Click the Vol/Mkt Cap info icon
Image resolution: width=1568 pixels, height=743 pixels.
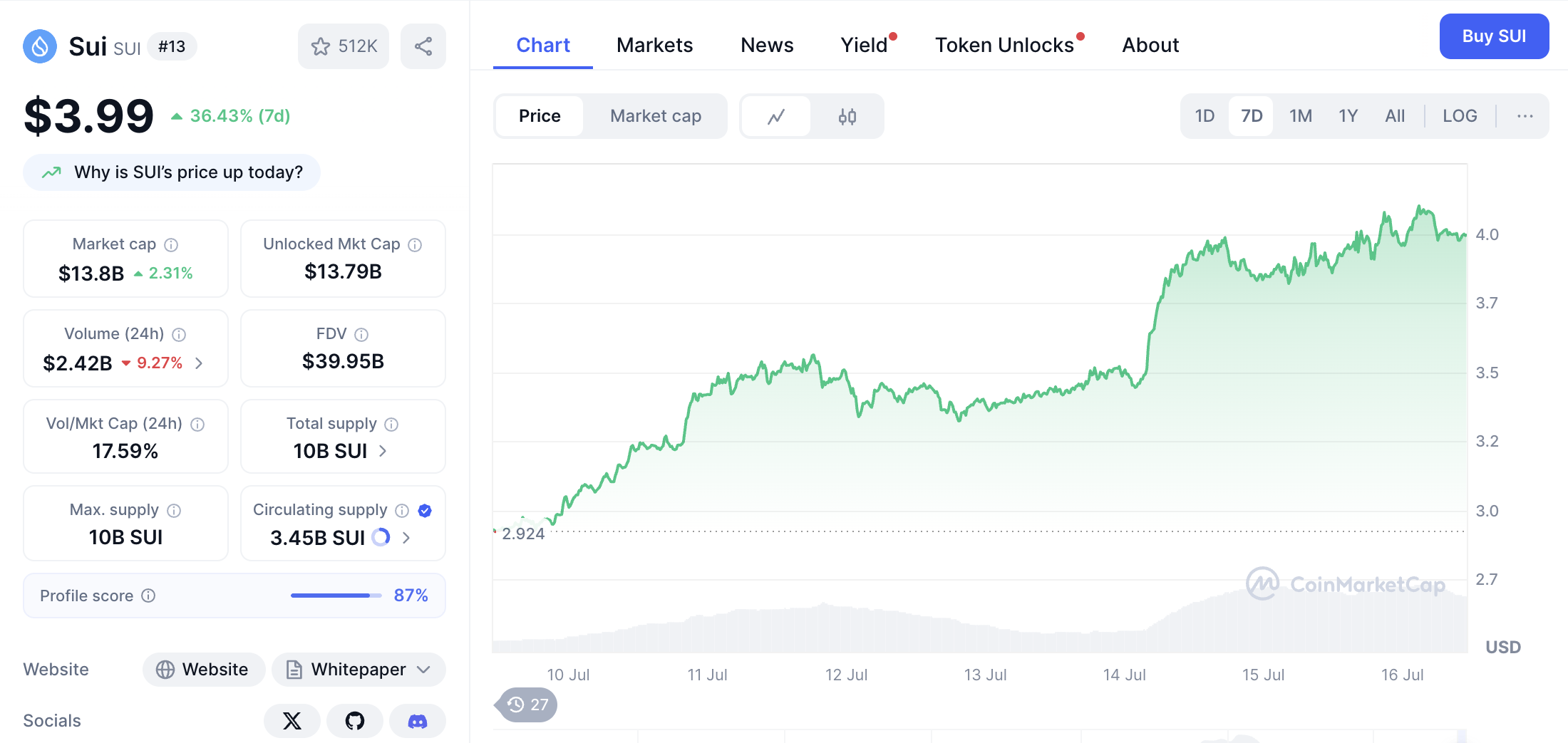(198, 425)
